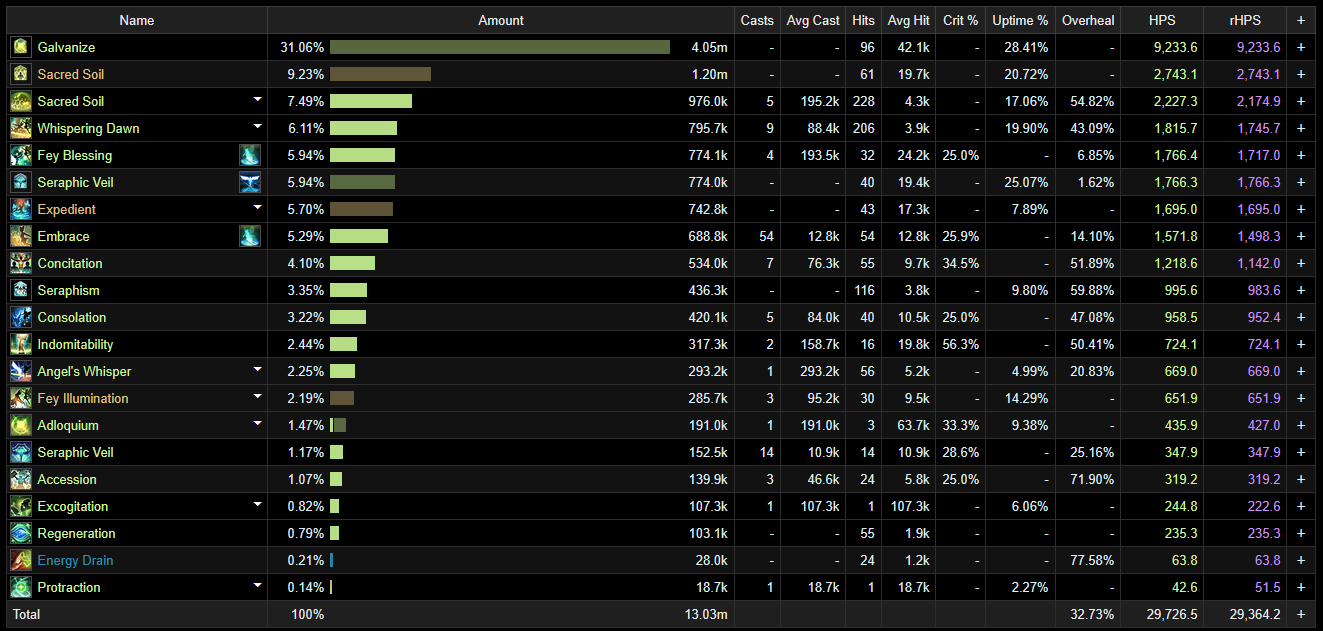The image size is (1323, 631).
Task: Click the Embrace ability icon
Action: pos(21,236)
